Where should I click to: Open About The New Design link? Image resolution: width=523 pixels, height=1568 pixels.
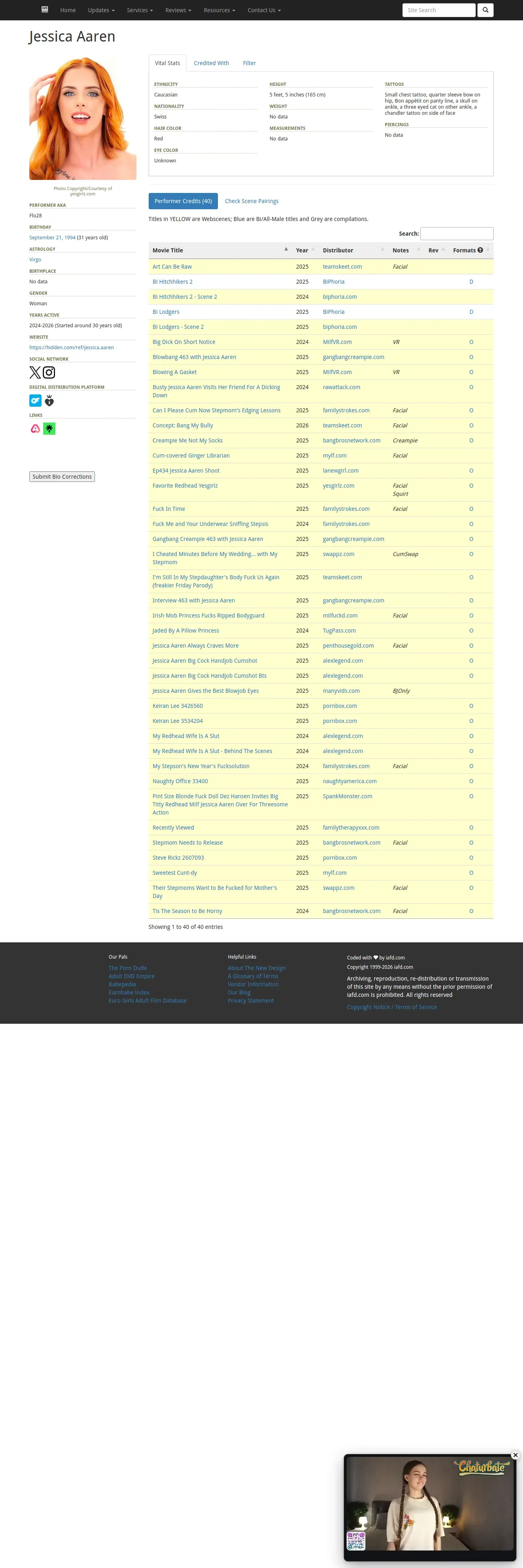257,968
